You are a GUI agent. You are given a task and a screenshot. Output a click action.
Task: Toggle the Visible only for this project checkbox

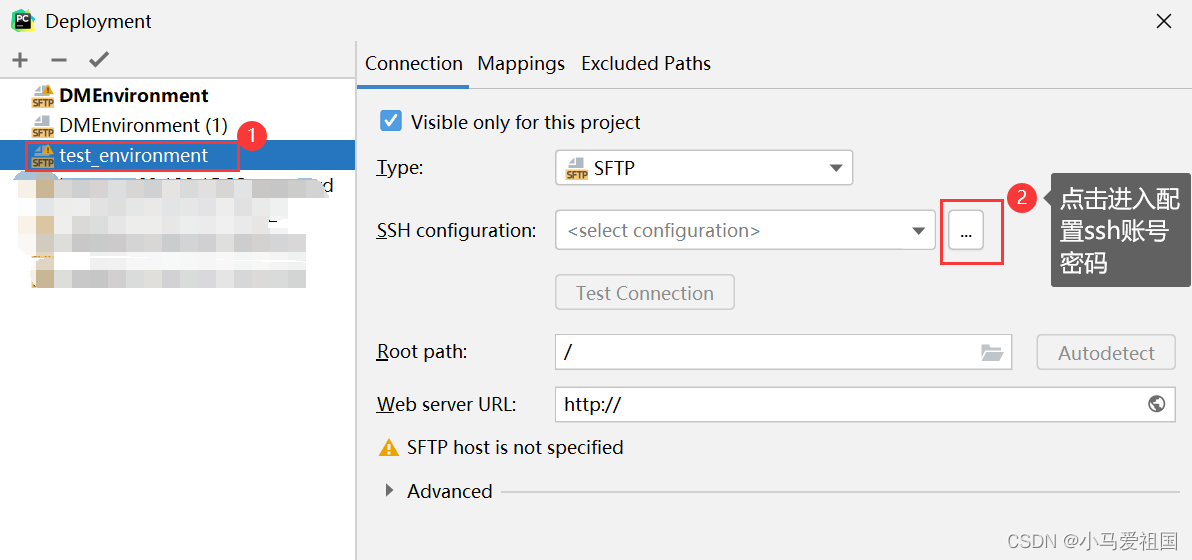coord(391,122)
